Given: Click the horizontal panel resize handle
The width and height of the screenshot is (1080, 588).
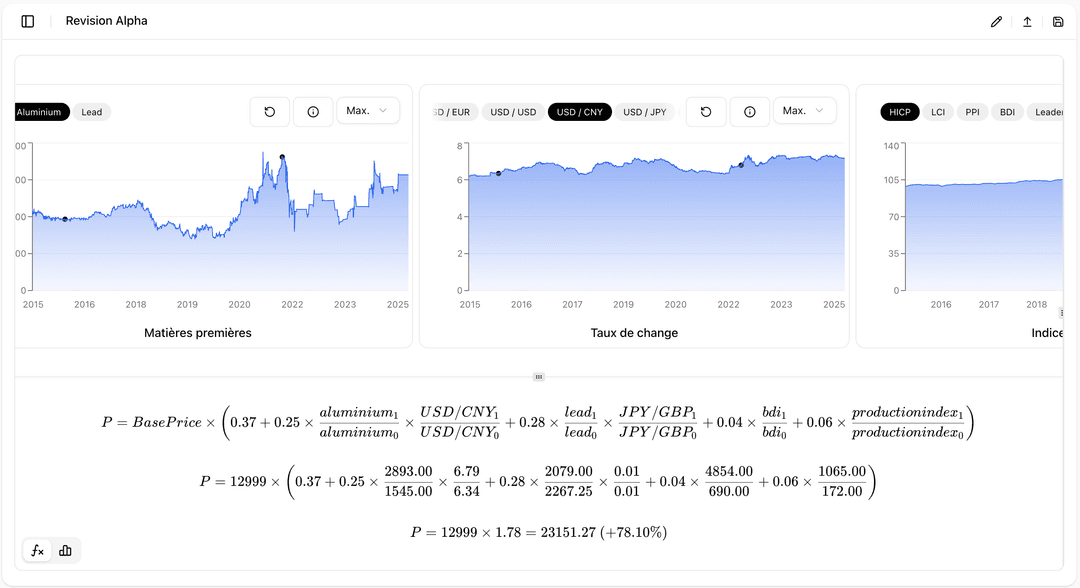Looking at the screenshot, I should [x=539, y=377].
